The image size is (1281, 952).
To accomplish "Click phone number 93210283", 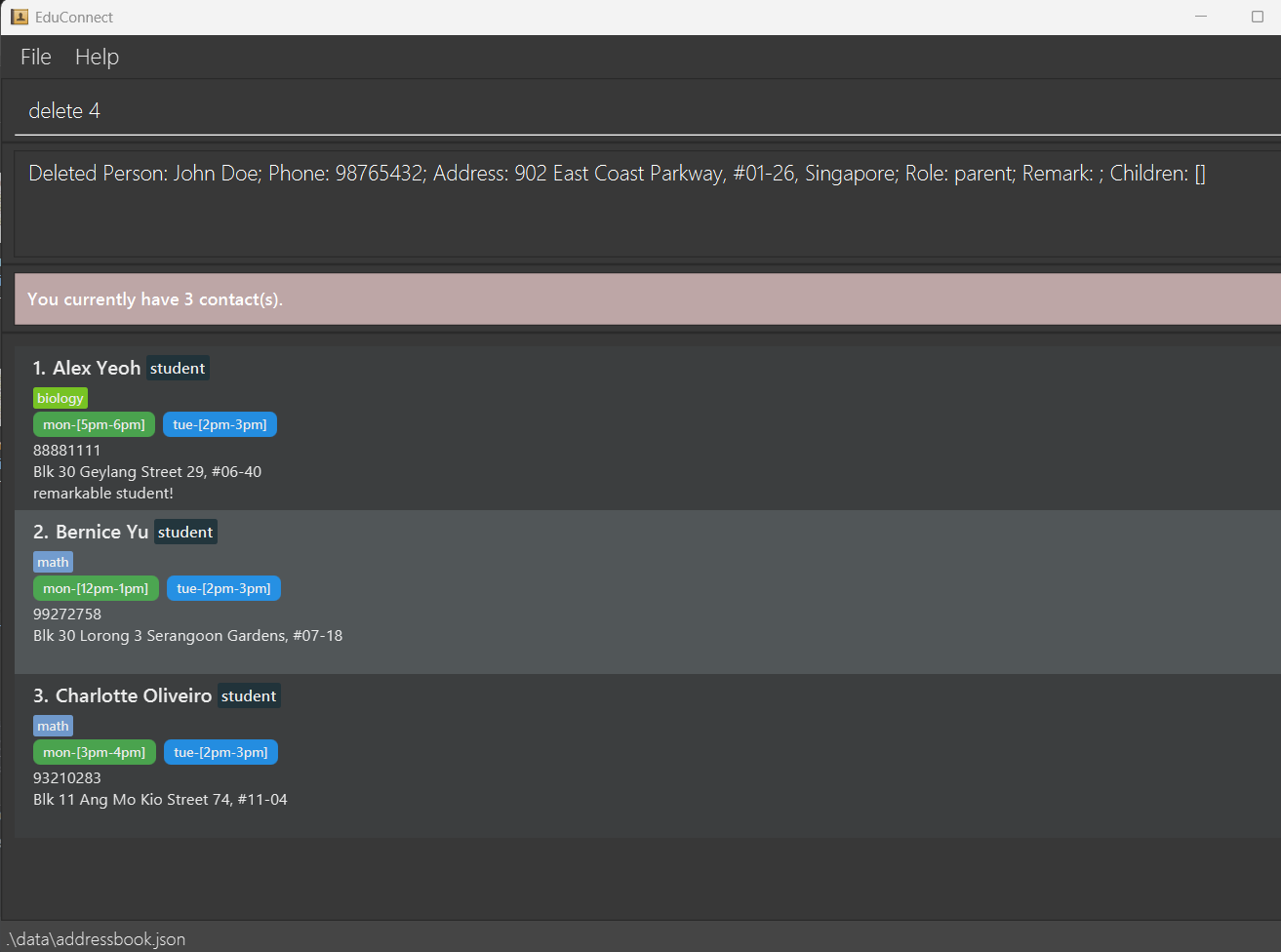I will 67,778.
